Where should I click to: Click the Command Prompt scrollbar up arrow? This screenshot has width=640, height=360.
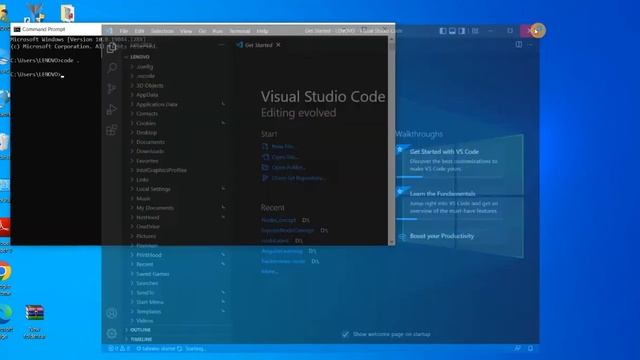click(x=391, y=39)
